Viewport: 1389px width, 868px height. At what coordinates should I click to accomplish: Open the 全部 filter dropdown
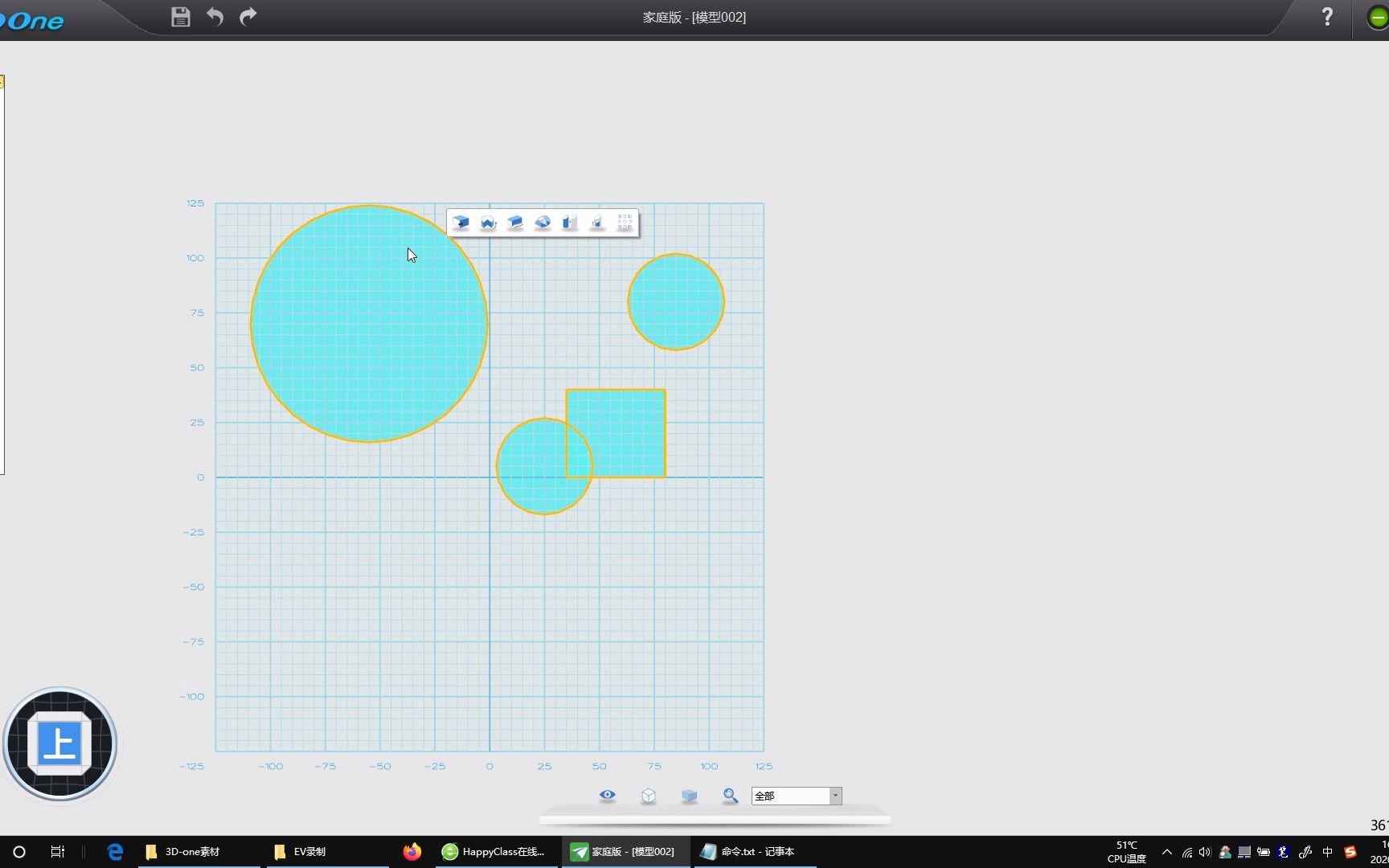(797, 796)
